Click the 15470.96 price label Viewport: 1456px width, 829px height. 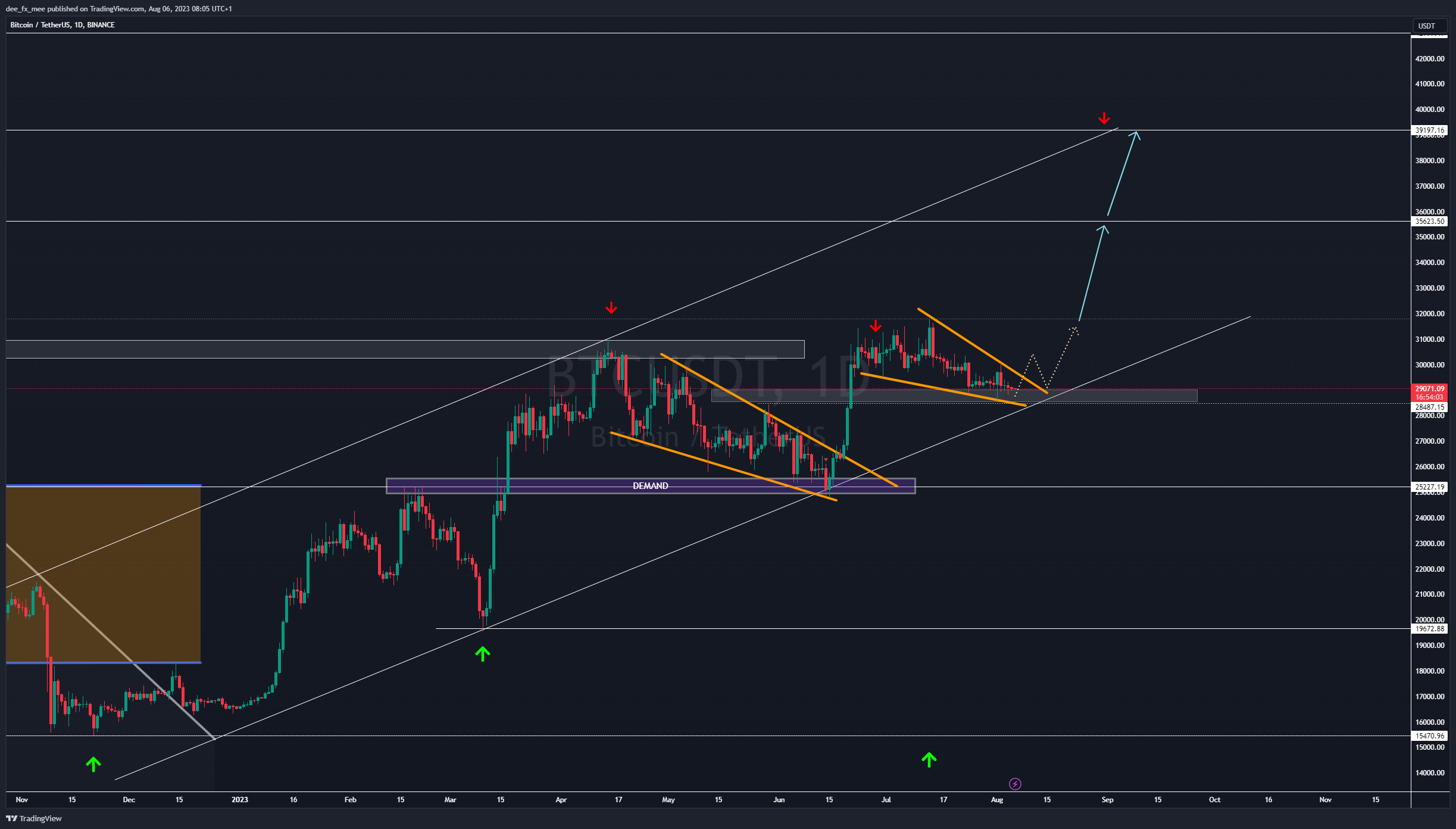pyautogui.click(x=1429, y=736)
